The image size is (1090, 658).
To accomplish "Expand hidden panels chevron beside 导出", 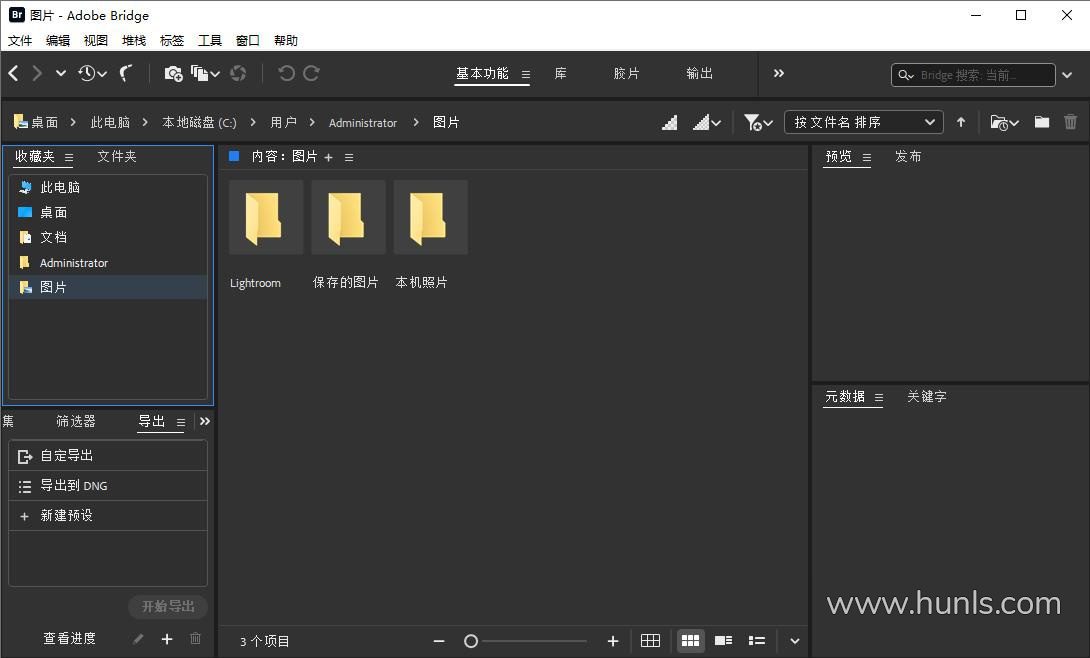I will 204,421.
